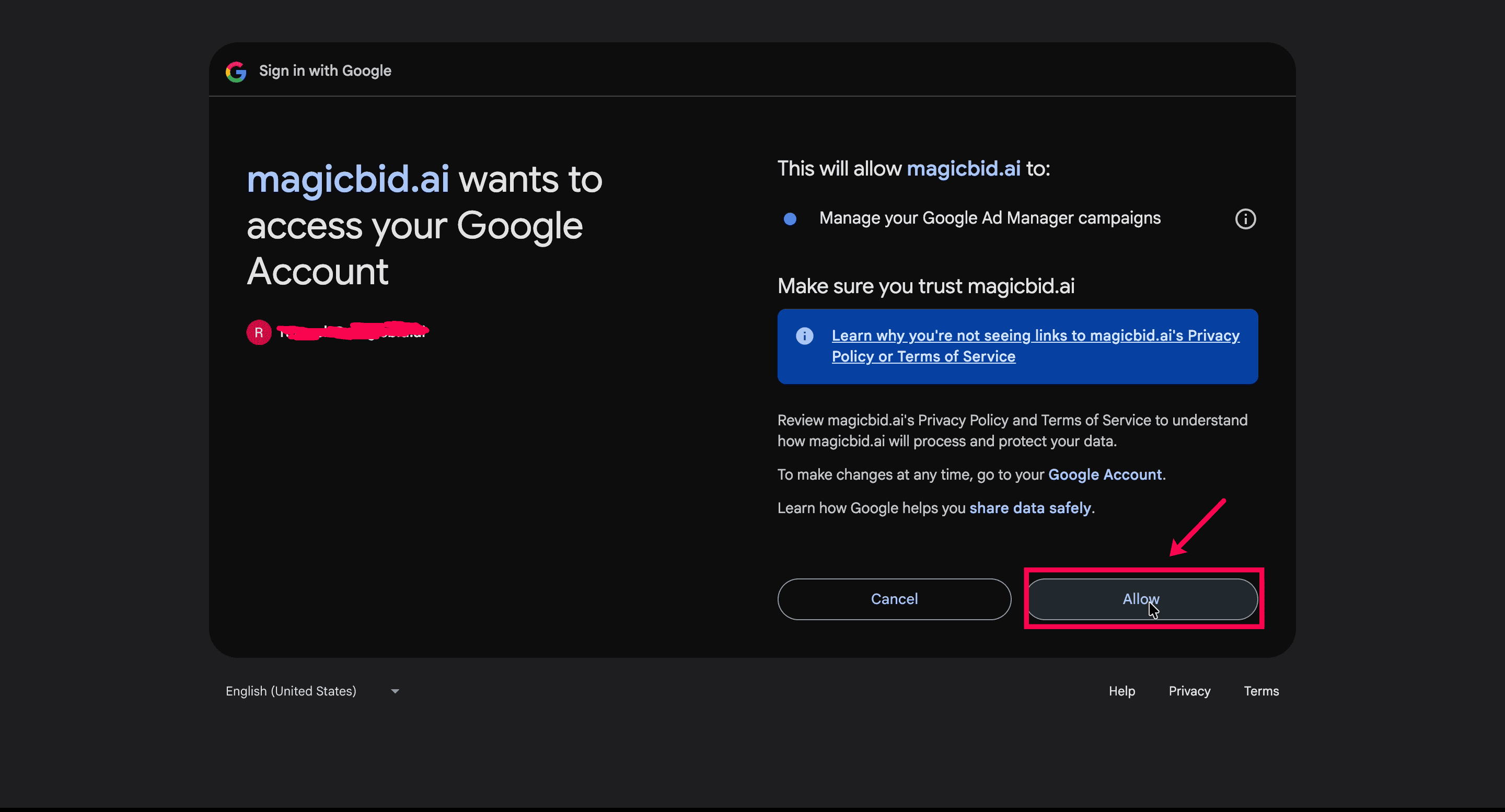
Task: Select English (United States) language selector
Action: (x=312, y=691)
